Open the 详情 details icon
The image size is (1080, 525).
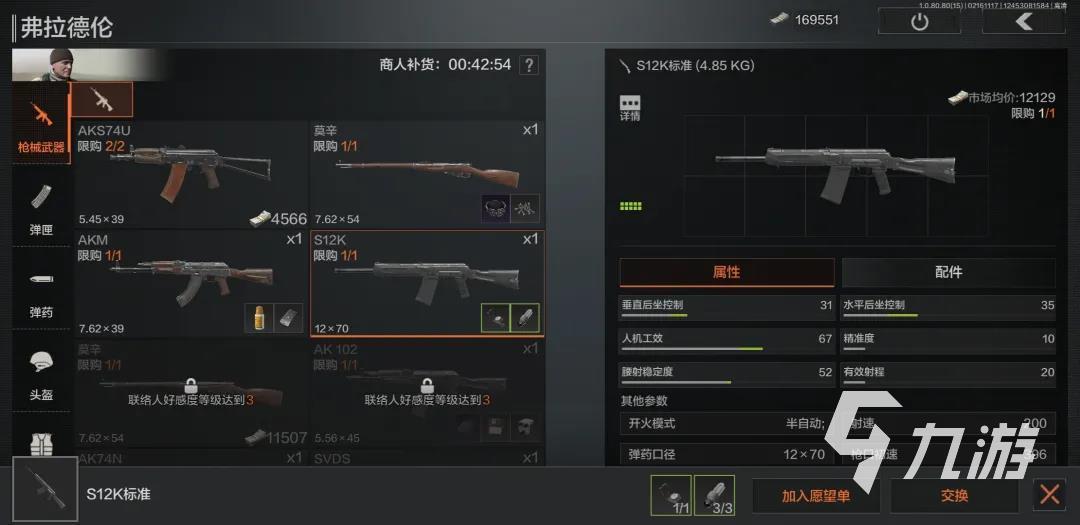(x=630, y=108)
